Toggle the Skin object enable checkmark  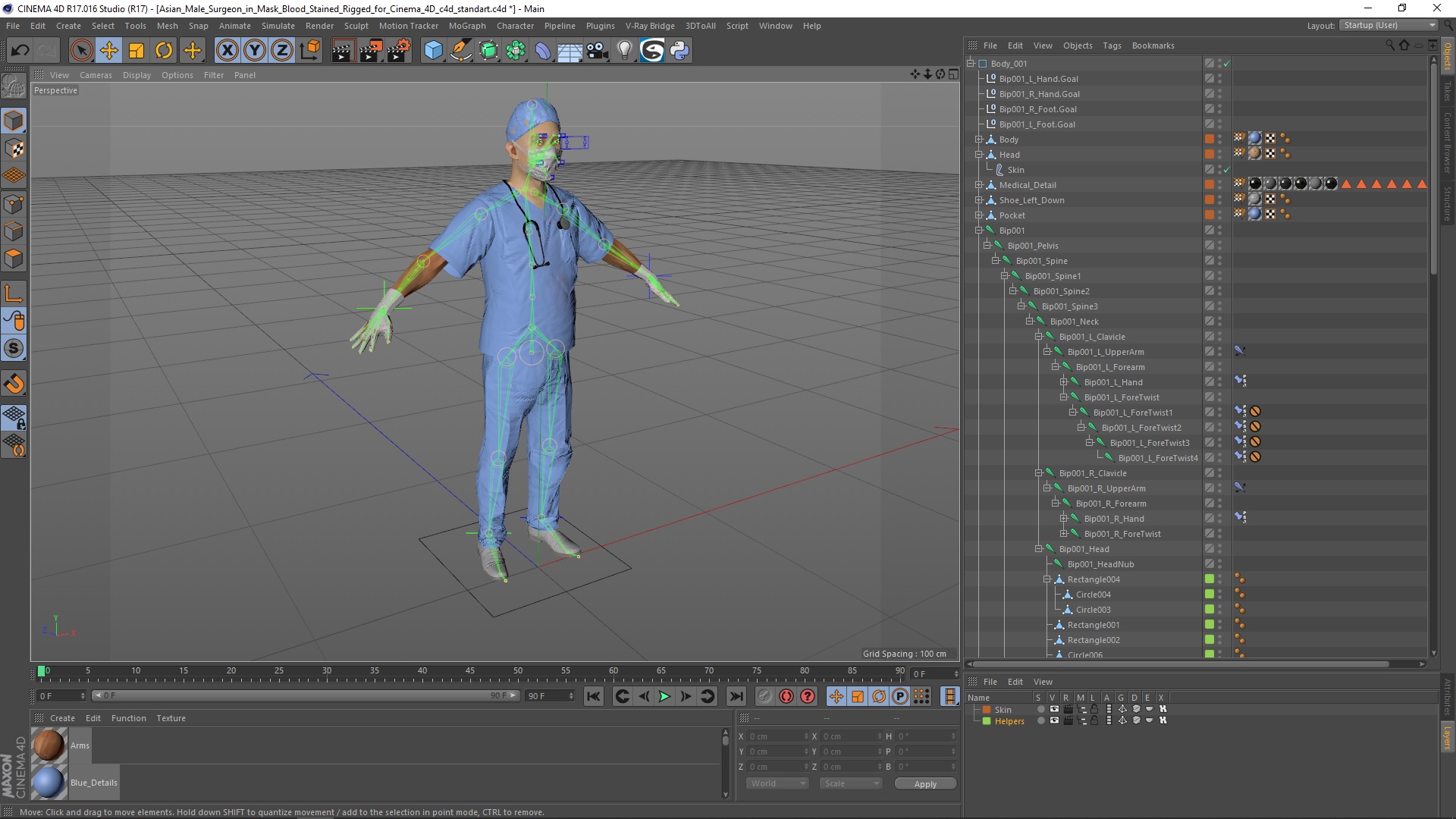click(x=1226, y=170)
